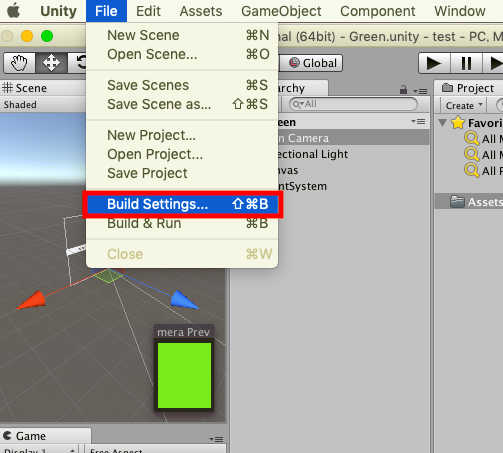This screenshot has height=453, width=503.
Task: Select the Hand tool in toolbar
Action: coord(19,63)
